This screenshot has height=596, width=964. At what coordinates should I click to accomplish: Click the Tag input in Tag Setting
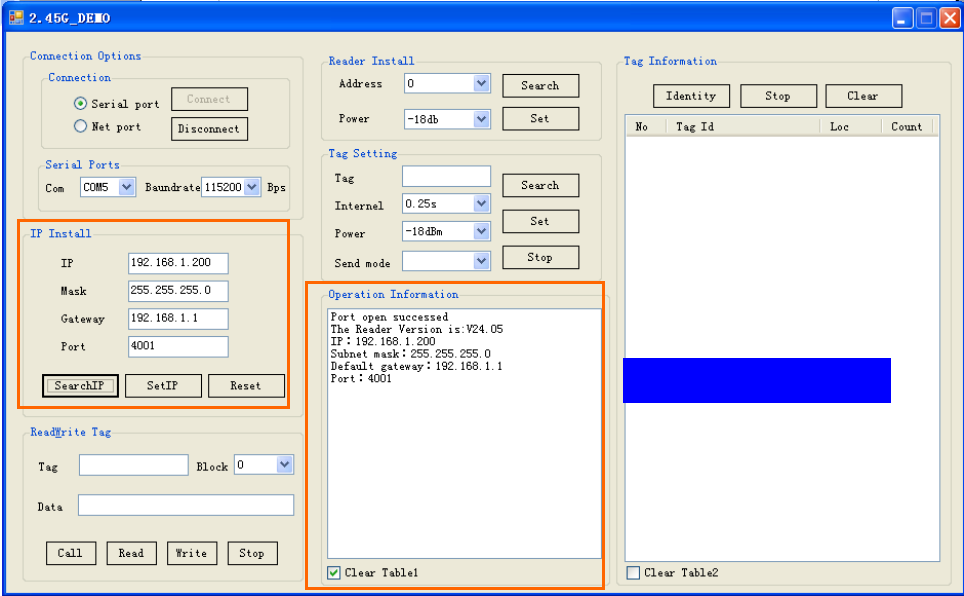click(x=446, y=176)
